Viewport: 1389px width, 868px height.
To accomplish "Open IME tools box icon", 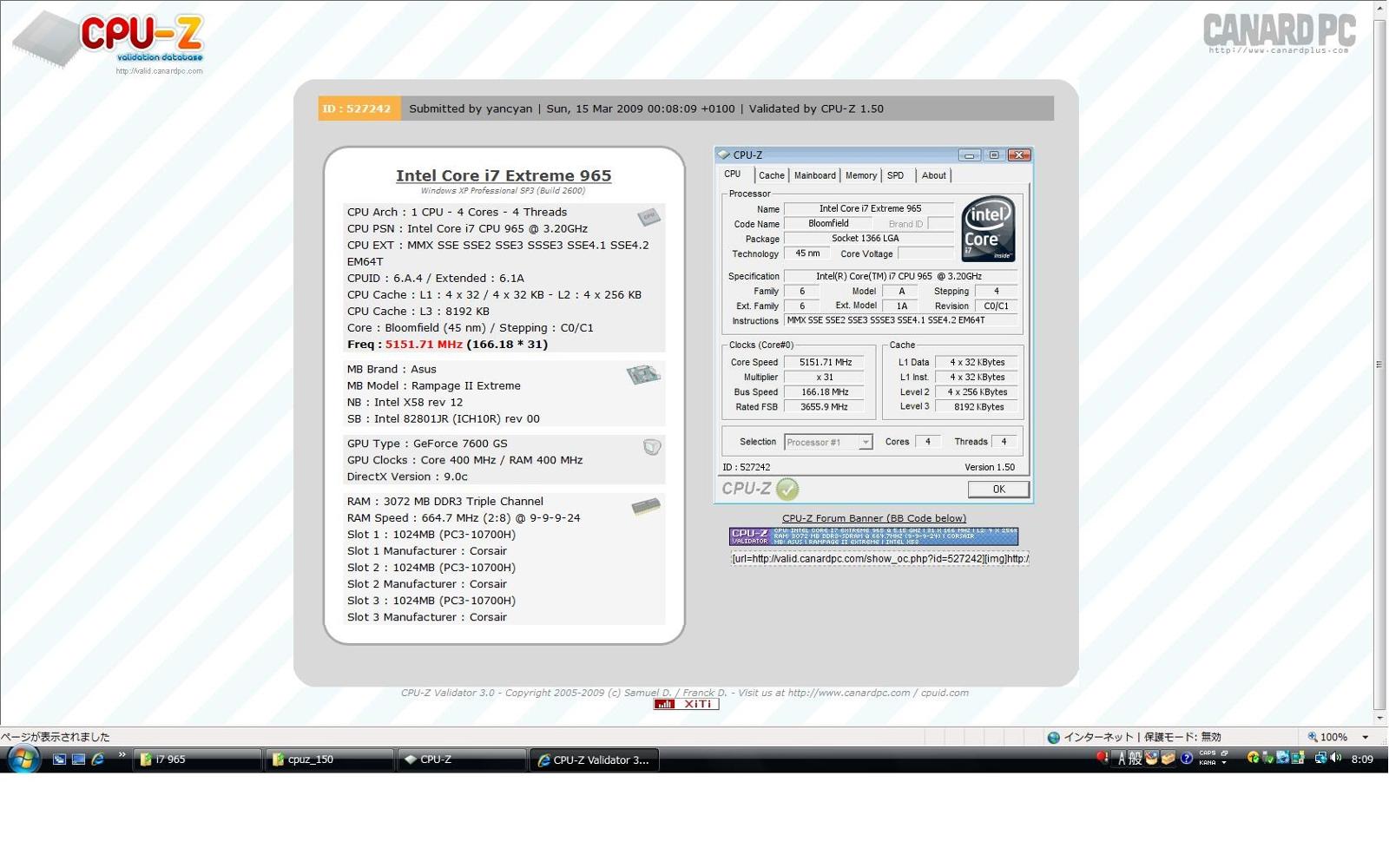I will [1168, 759].
